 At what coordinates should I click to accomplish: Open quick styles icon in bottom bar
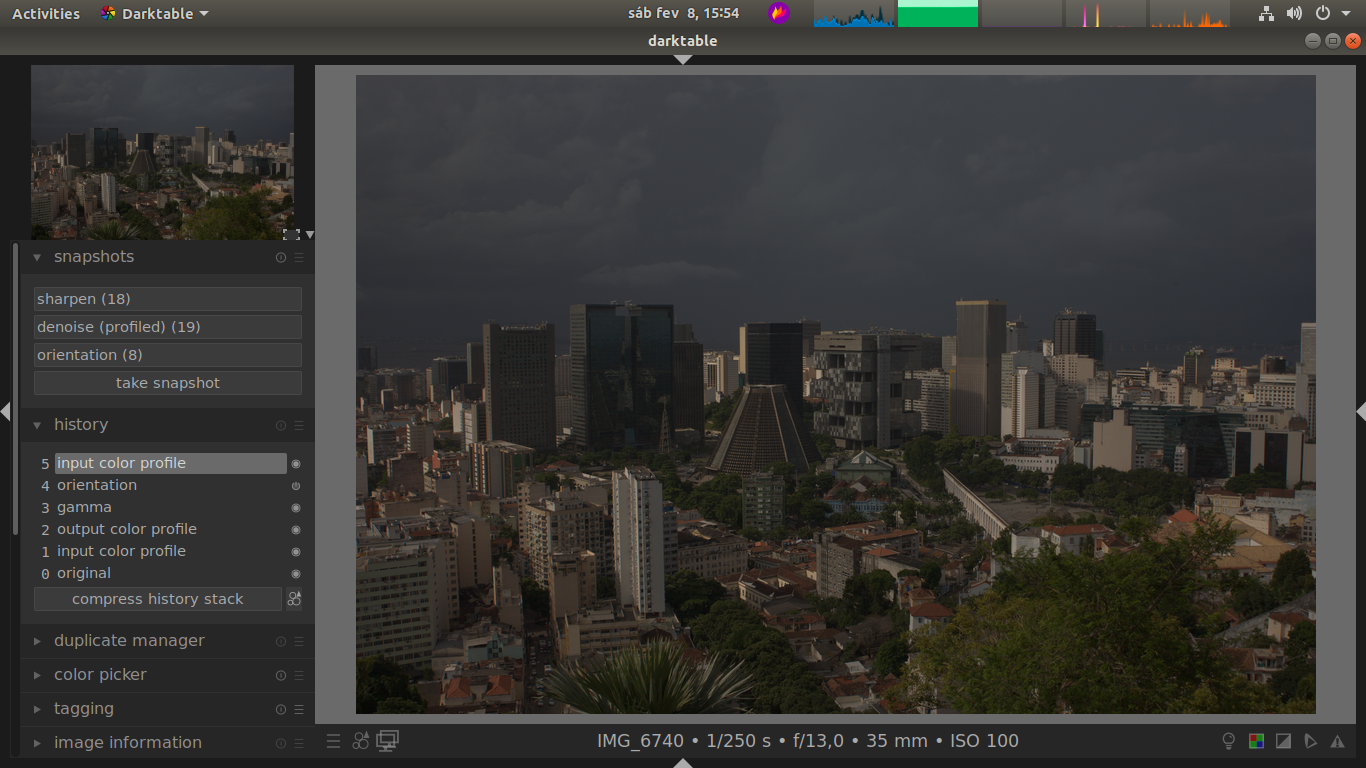click(361, 741)
